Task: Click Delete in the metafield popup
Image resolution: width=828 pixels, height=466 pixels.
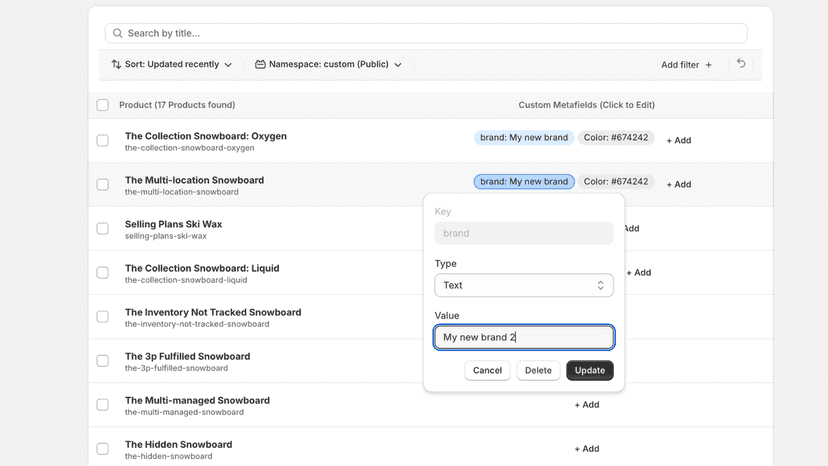Action: 538,370
